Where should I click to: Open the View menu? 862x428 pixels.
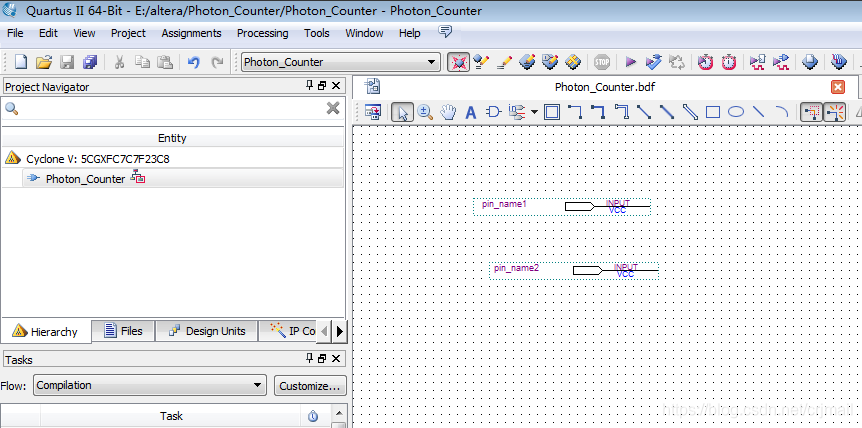click(84, 33)
